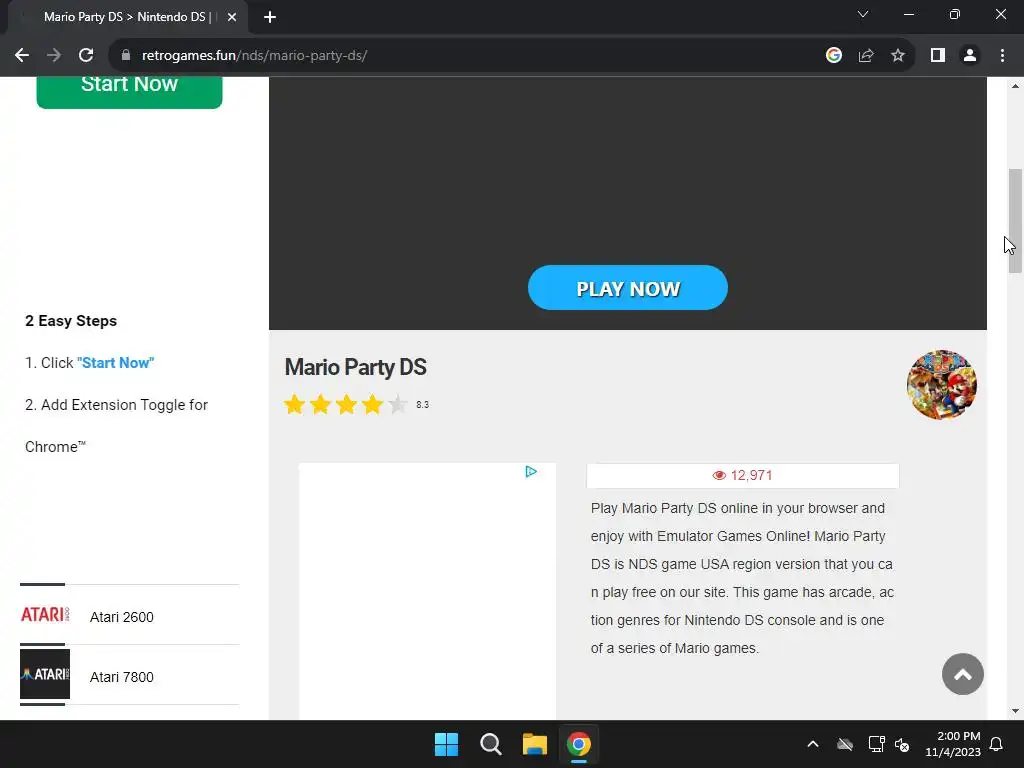Follow the "Start Now" link in steps
Viewport: 1024px width, 768px height.
click(x=116, y=362)
